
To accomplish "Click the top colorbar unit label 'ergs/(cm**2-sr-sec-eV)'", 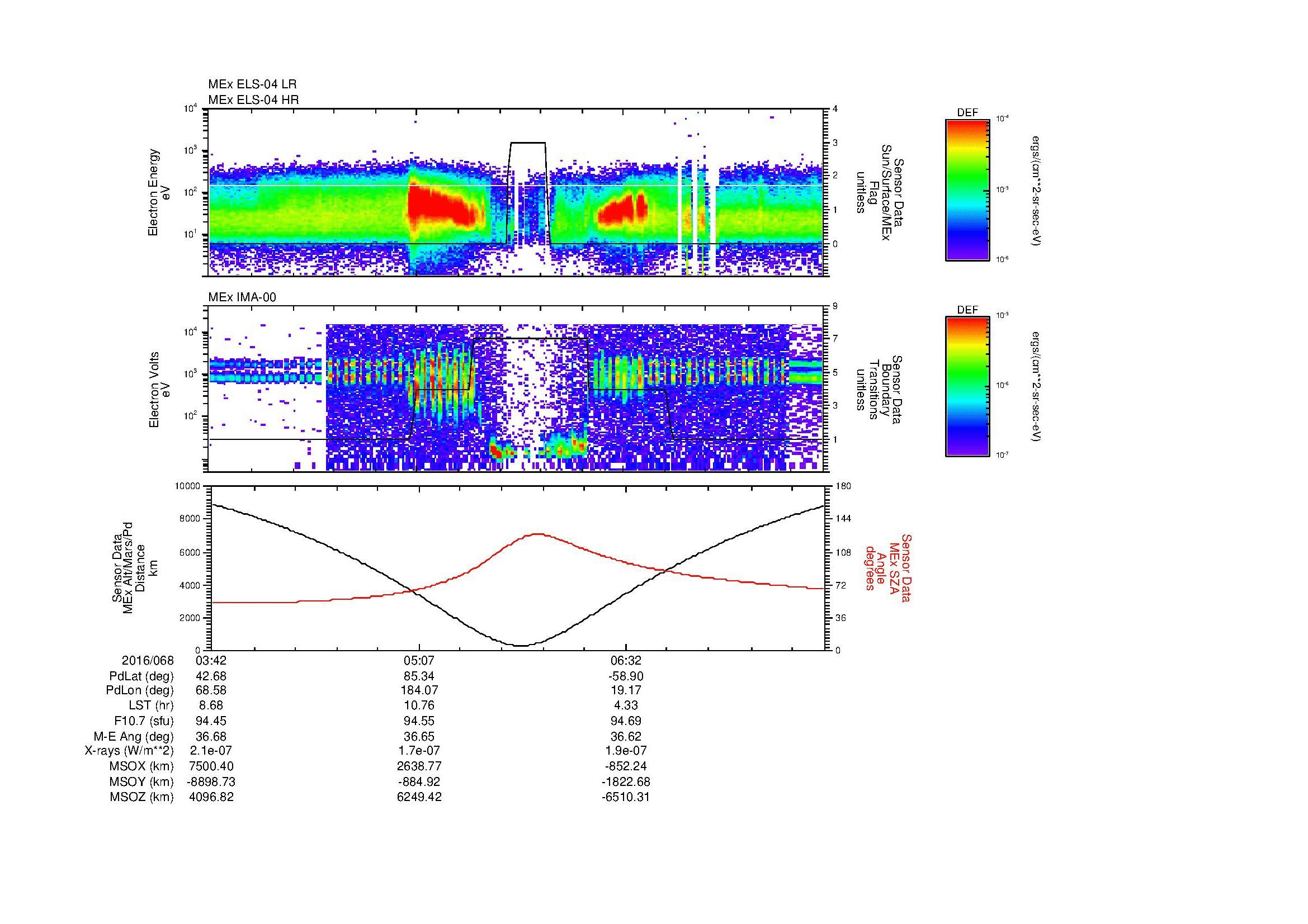I will (1037, 190).
